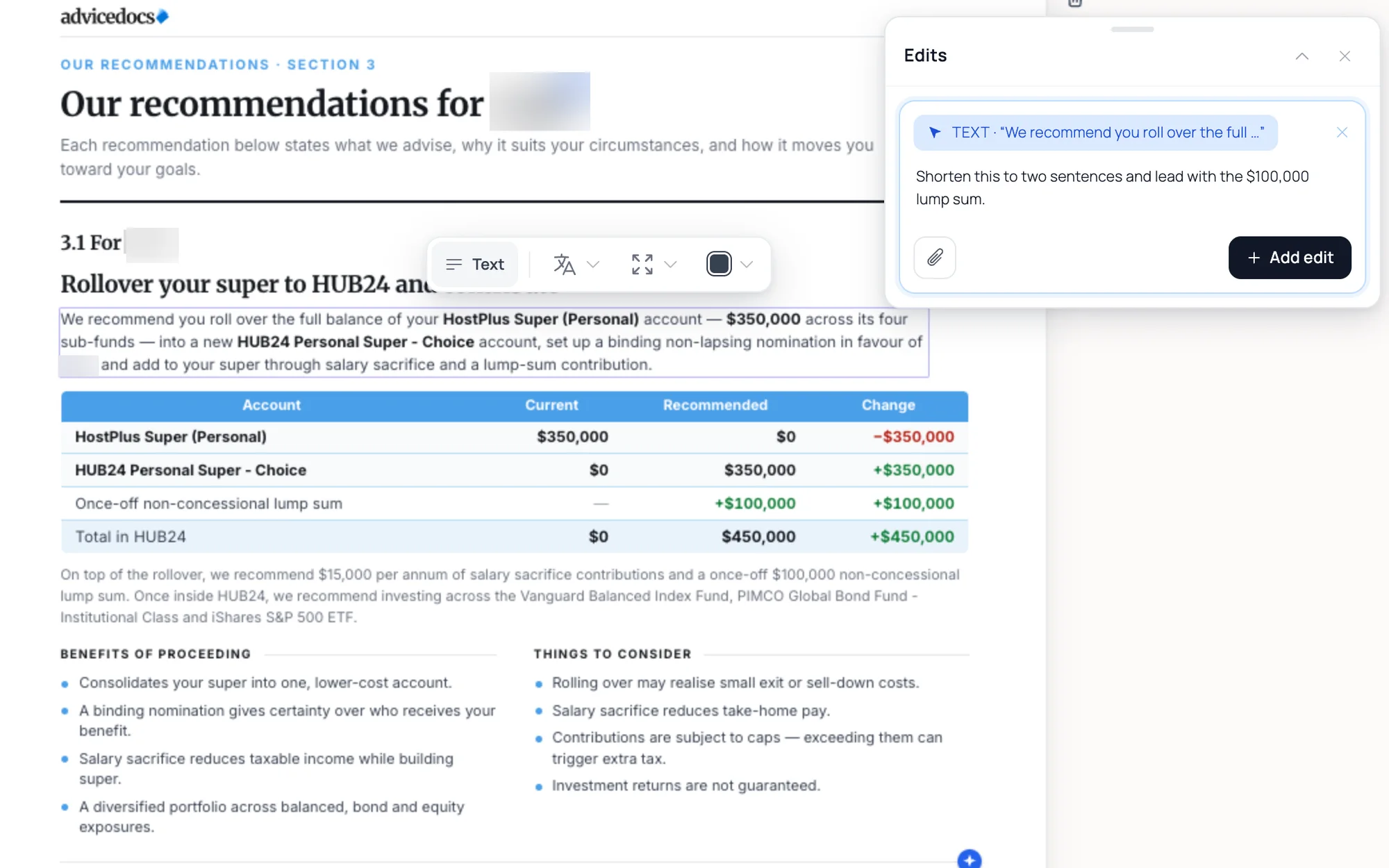The image size is (1389, 868).
Task: Click the paperclip attach icon
Action: (935, 258)
